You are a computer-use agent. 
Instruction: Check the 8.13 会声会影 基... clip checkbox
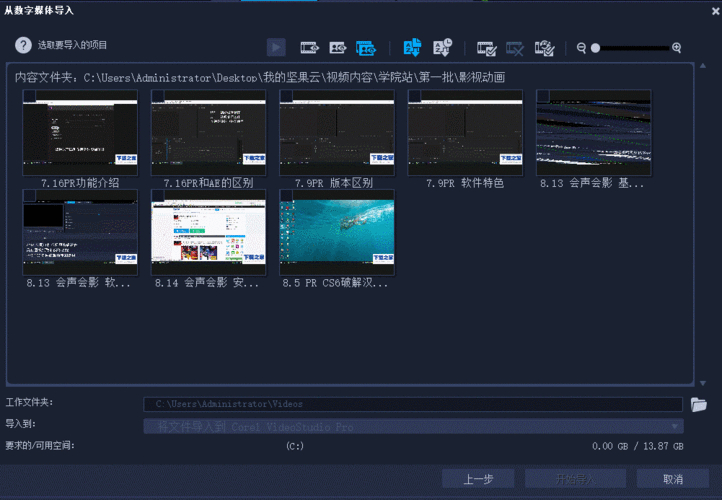pos(543,96)
